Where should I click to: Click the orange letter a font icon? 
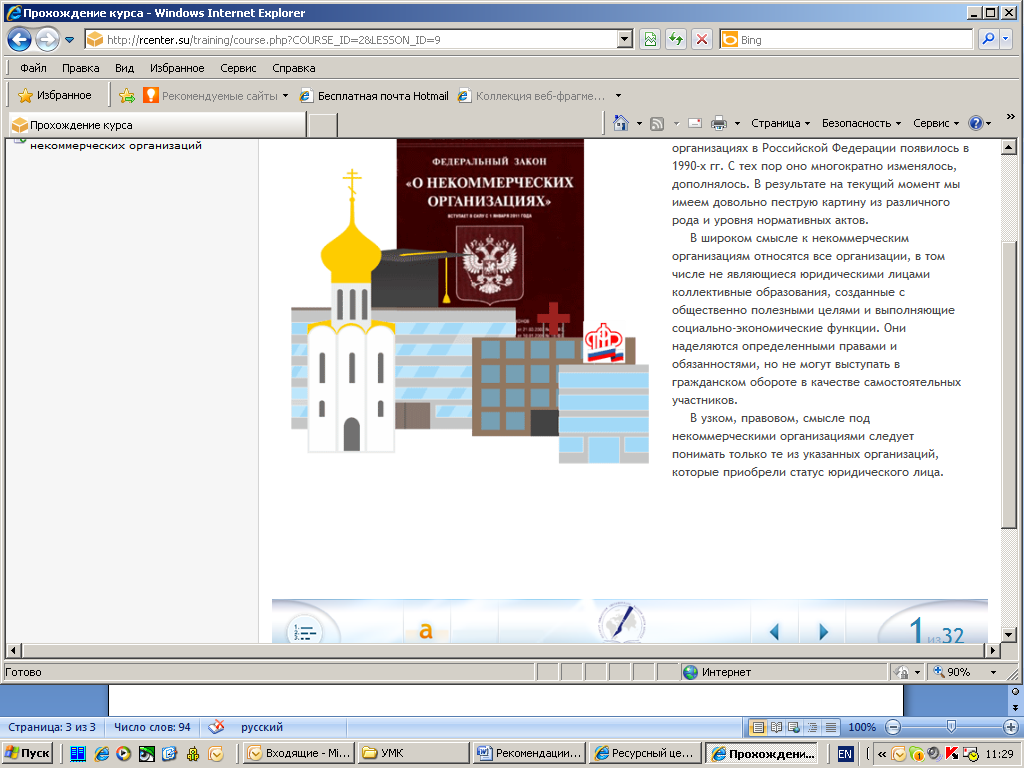426,631
